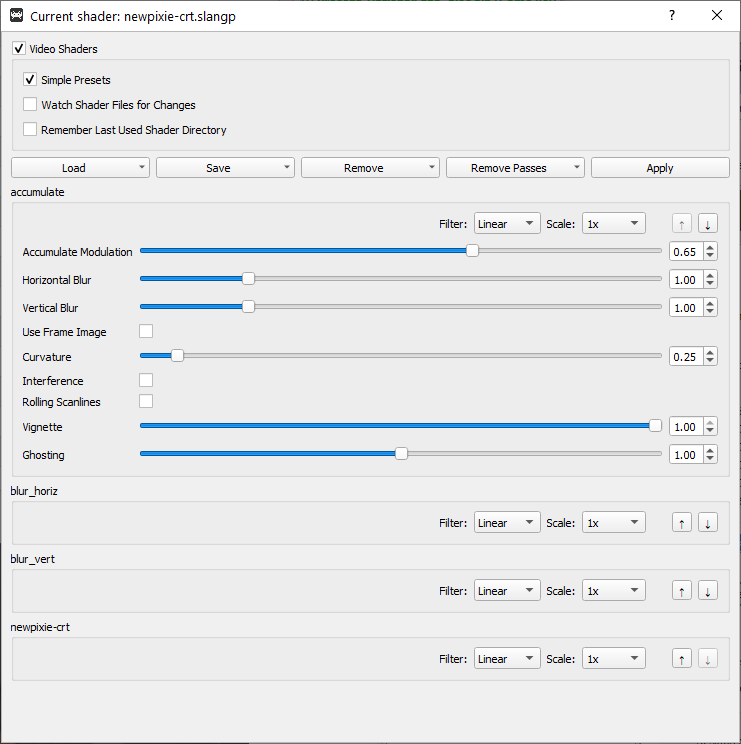Move the accumulate pass down
Screen dimensions: 741x744
click(707, 224)
